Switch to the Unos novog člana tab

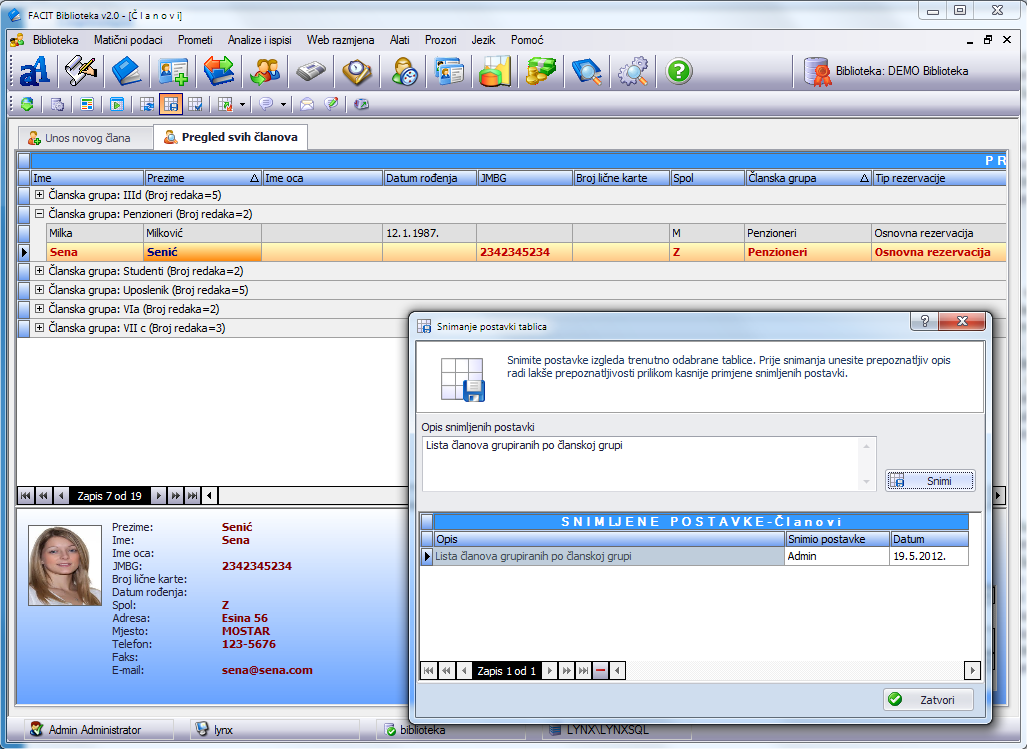click(85, 137)
